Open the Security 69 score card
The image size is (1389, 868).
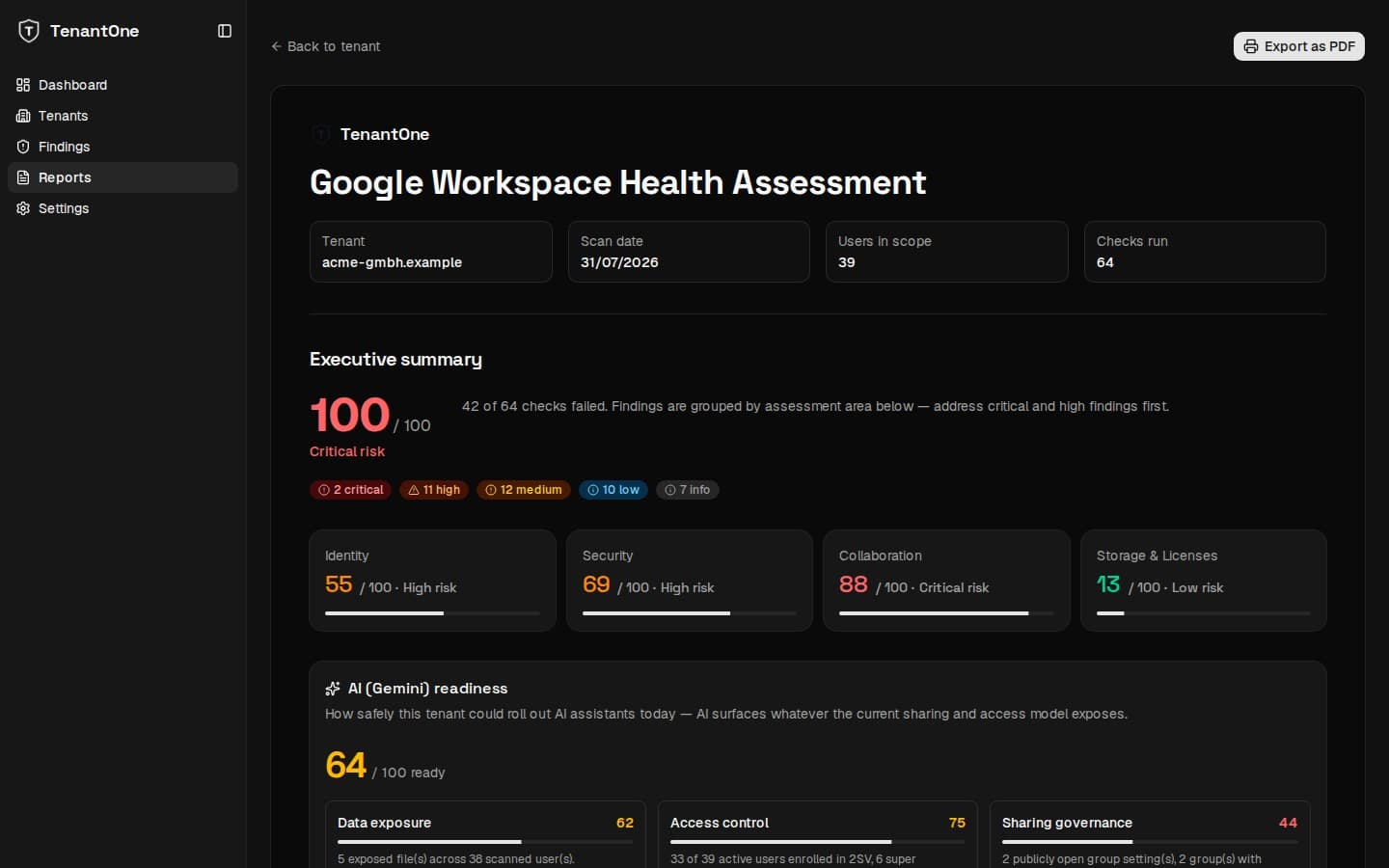point(690,581)
